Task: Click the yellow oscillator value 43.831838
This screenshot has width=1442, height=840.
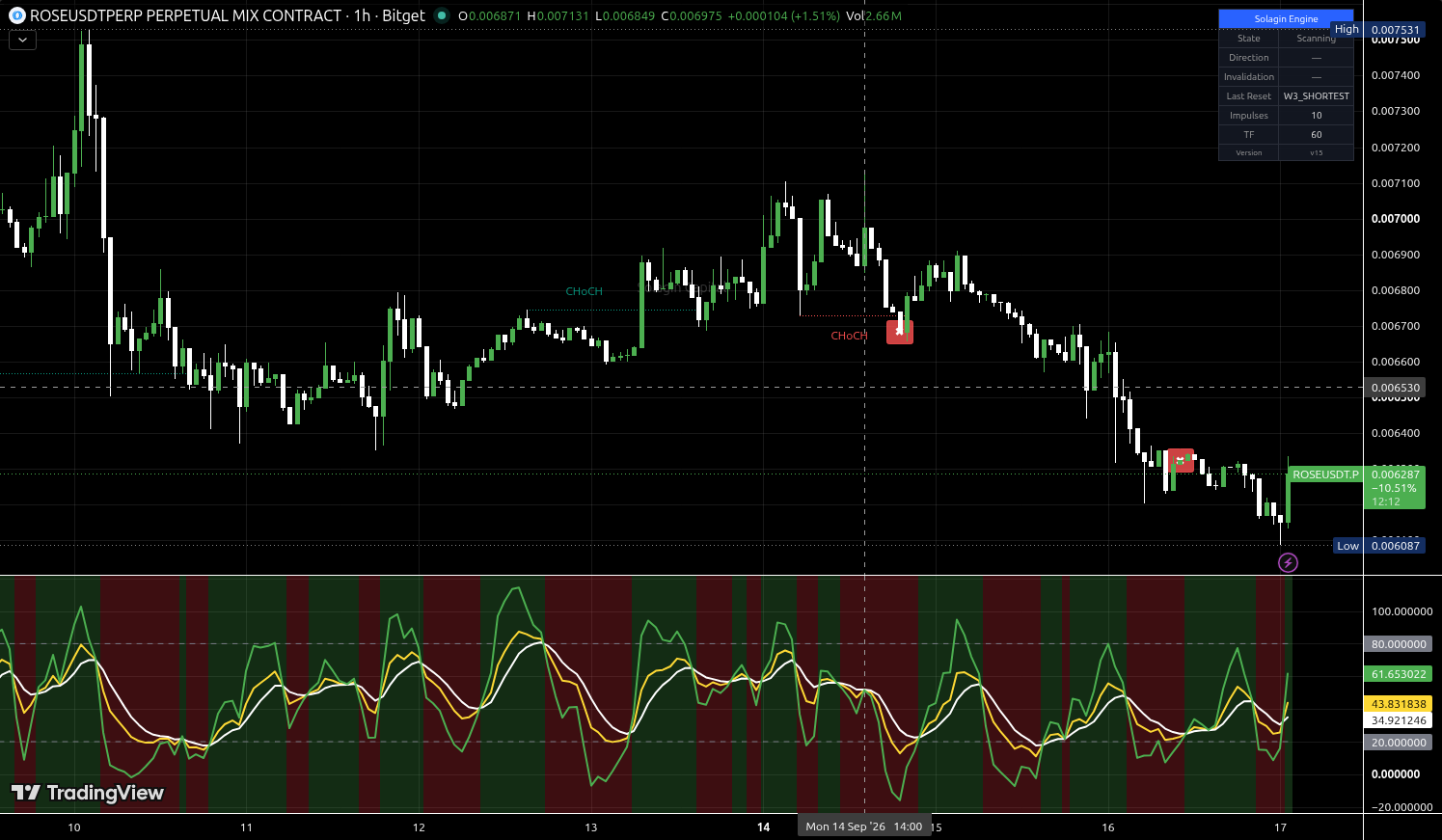Action: [x=1399, y=704]
